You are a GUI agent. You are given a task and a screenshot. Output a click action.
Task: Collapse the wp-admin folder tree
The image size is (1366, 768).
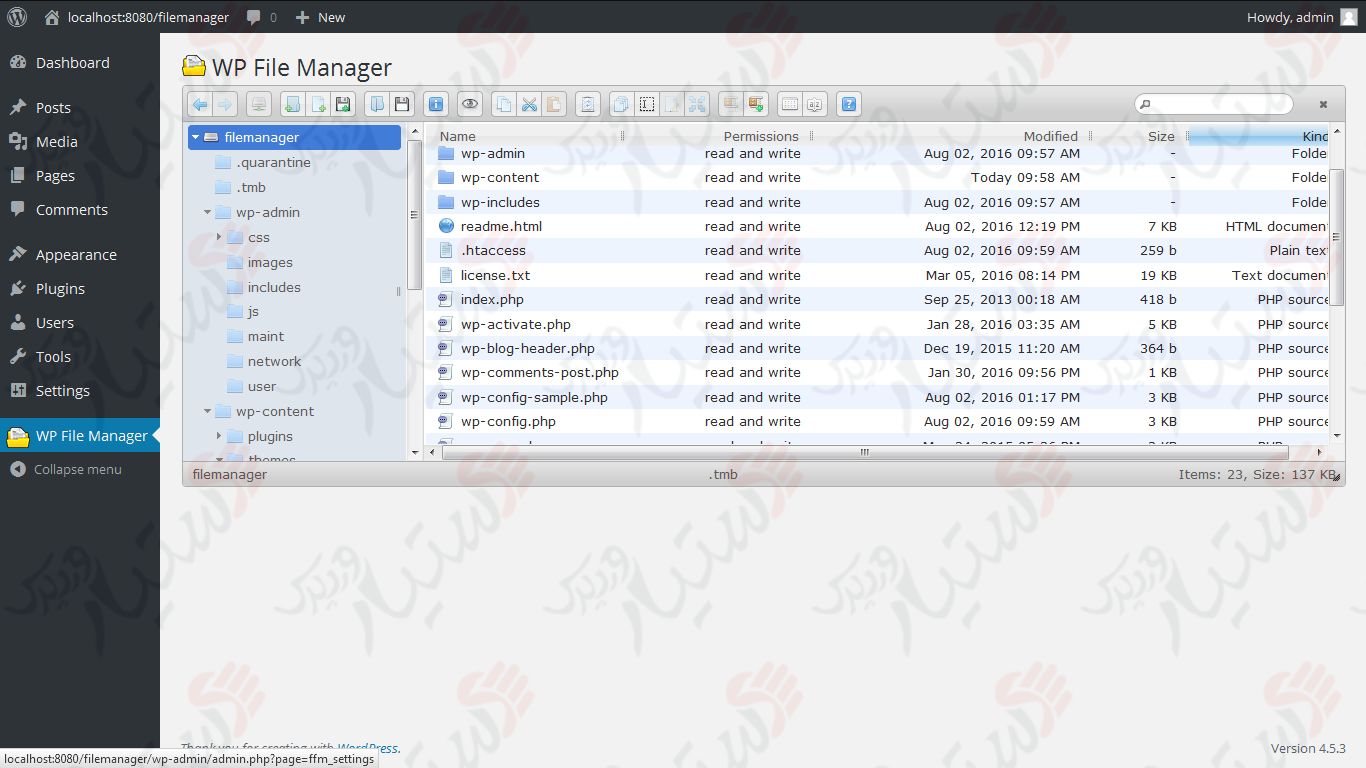207,212
